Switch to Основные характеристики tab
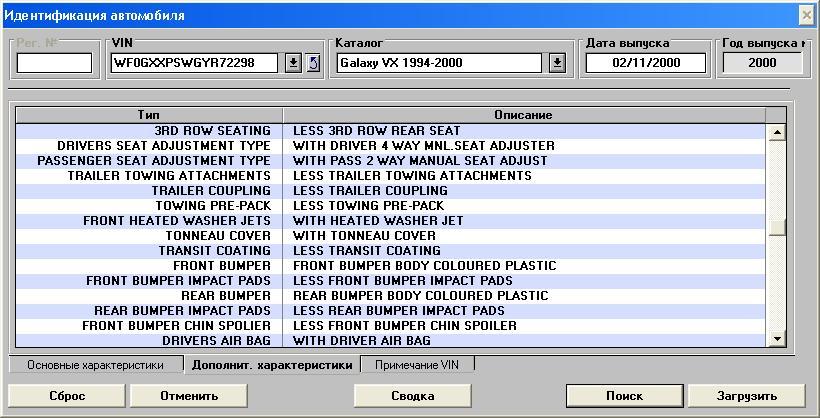The image size is (820, 418). (95, 366)
